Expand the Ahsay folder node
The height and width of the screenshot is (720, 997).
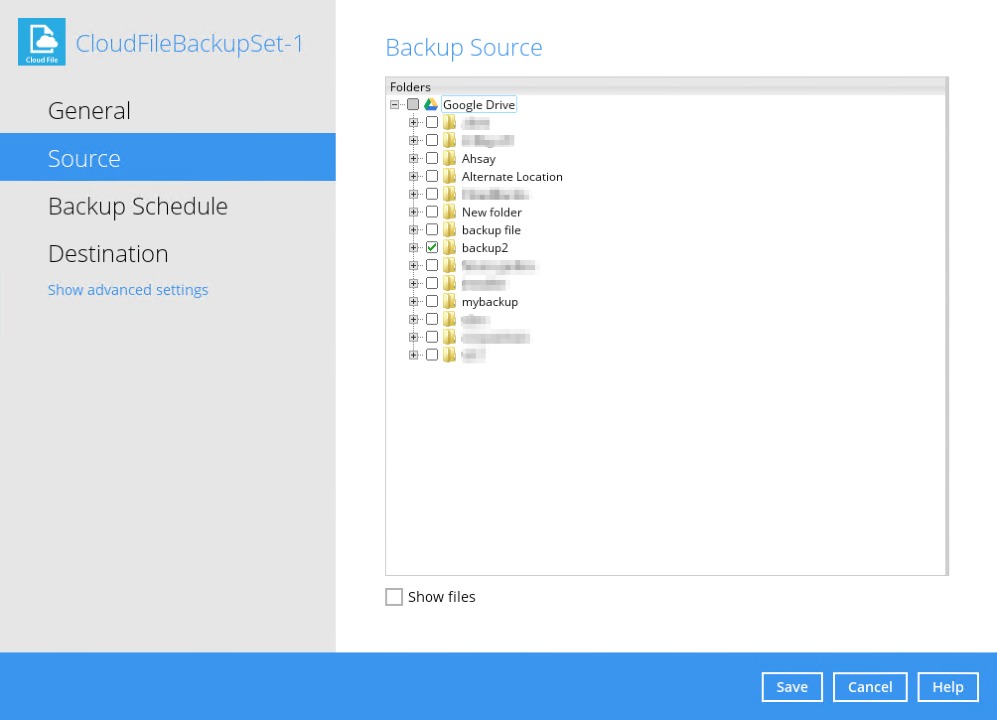tap(414, 158)
